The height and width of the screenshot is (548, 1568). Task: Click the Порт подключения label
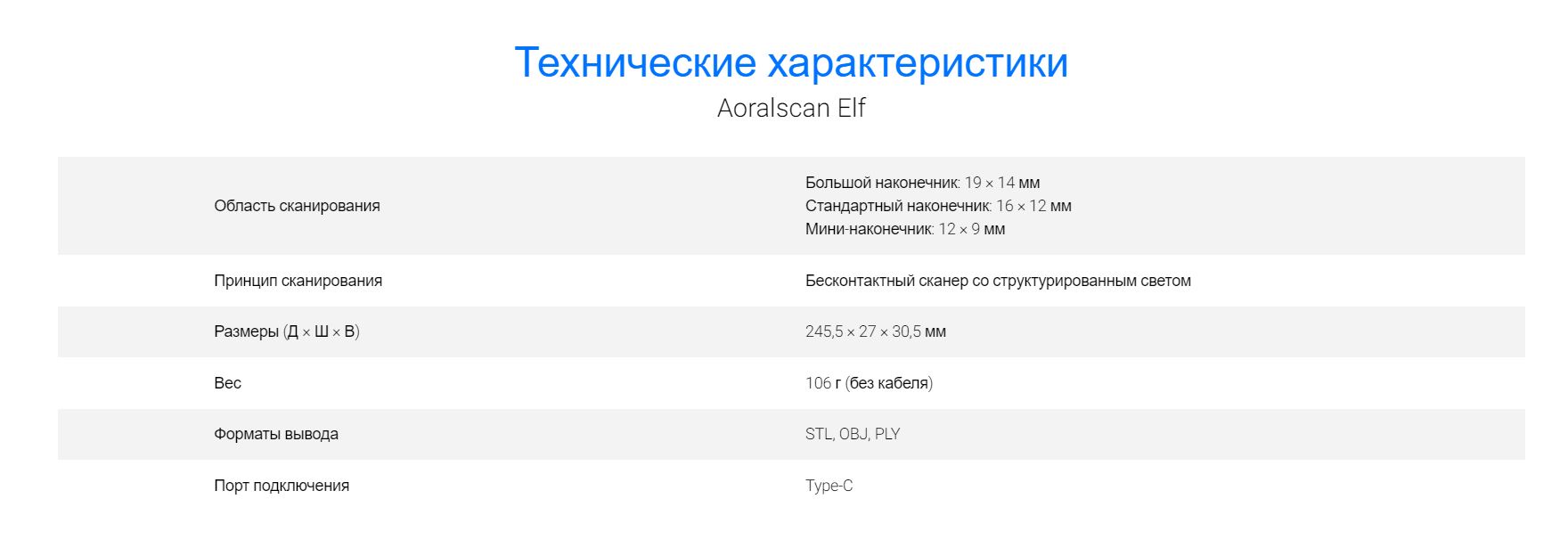(x=281, y=486)
